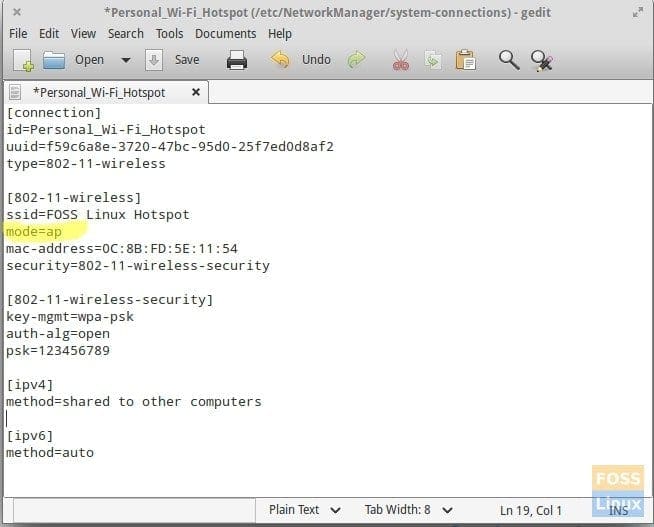The image size is (654, 527).
Task: Print the document with the printer icon
Action: click(237, 60)
